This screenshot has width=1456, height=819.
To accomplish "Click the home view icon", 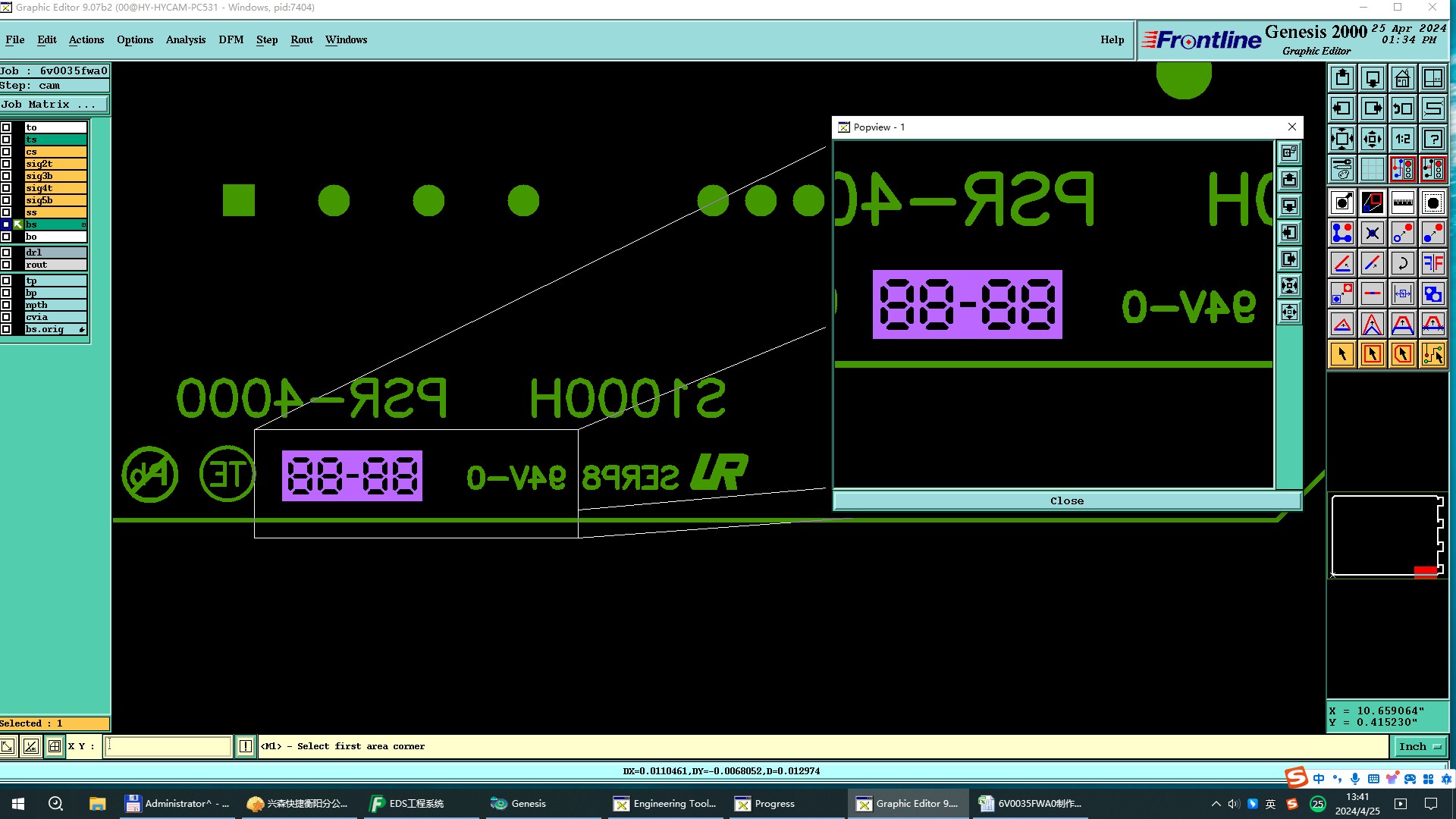I will (1403, 78).
